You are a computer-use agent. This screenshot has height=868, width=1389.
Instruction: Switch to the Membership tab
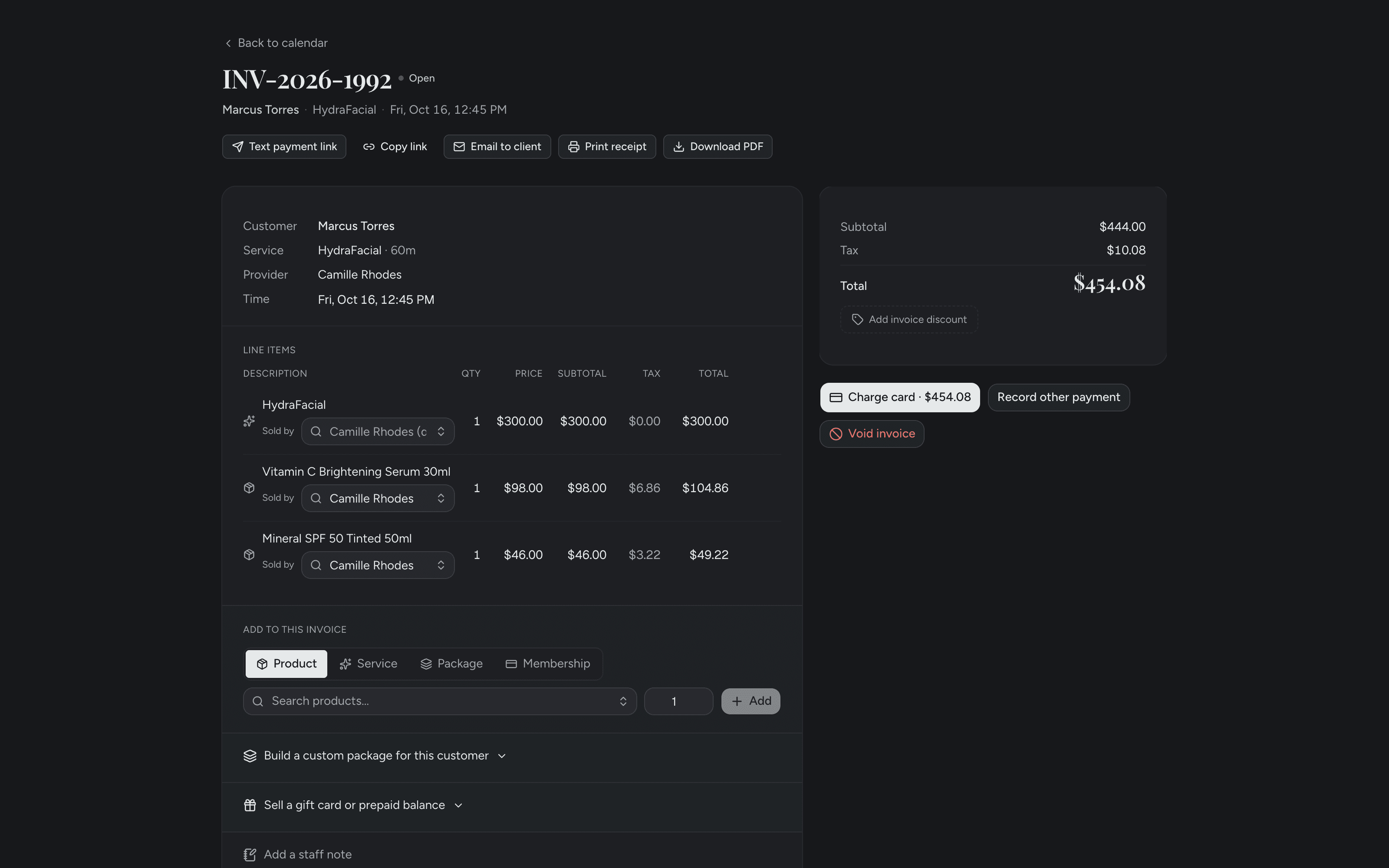tap(547, 664)
